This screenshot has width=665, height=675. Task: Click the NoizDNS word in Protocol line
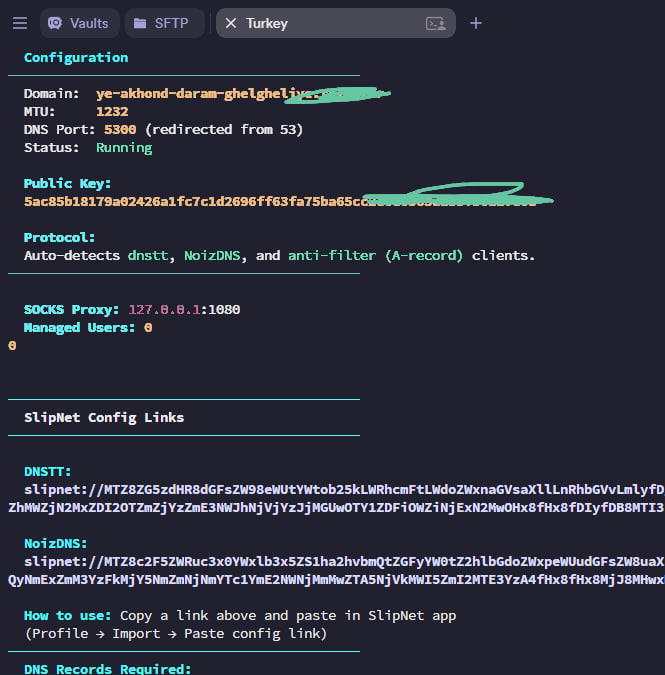(212, 256)
